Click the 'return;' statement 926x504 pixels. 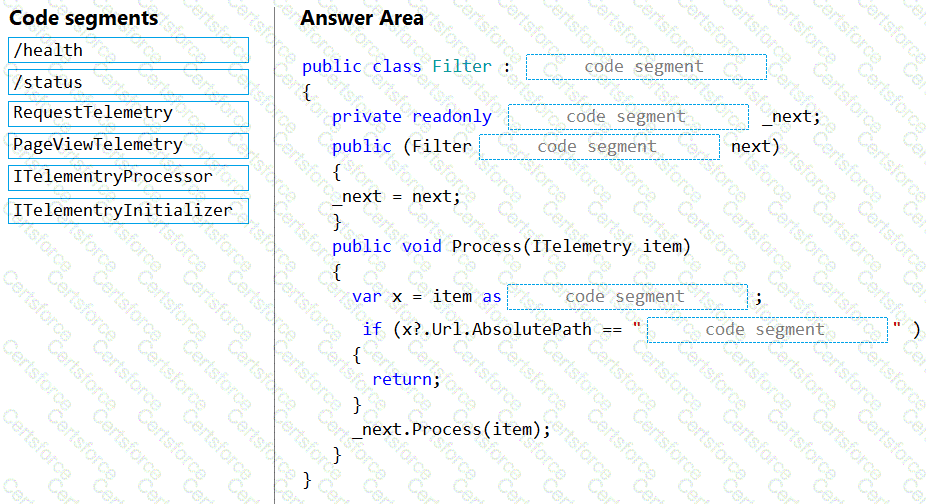(405, 379)
